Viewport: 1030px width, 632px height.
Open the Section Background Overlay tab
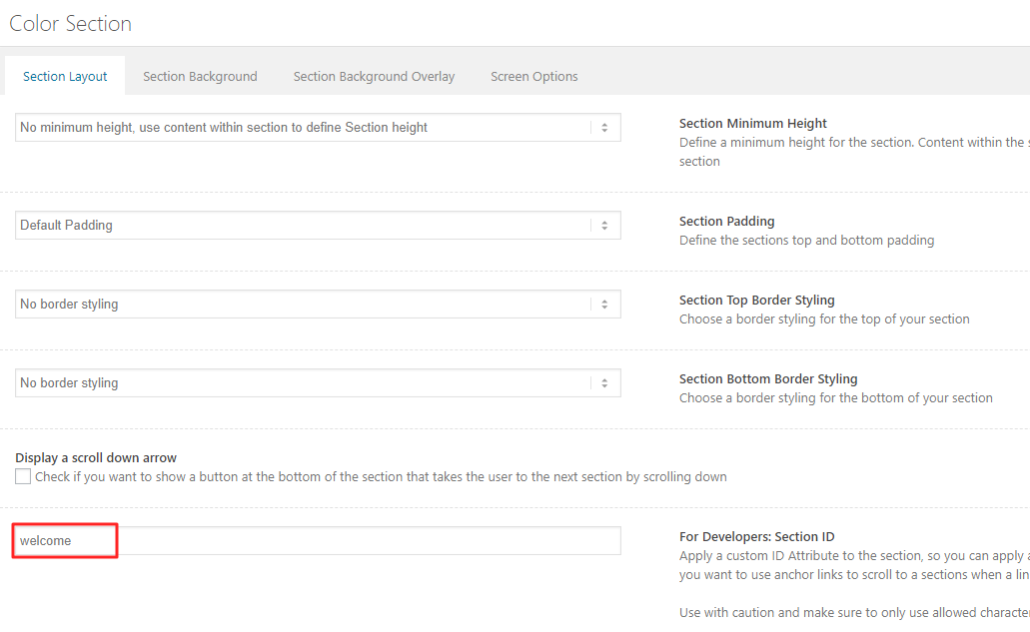coord(373,76)
